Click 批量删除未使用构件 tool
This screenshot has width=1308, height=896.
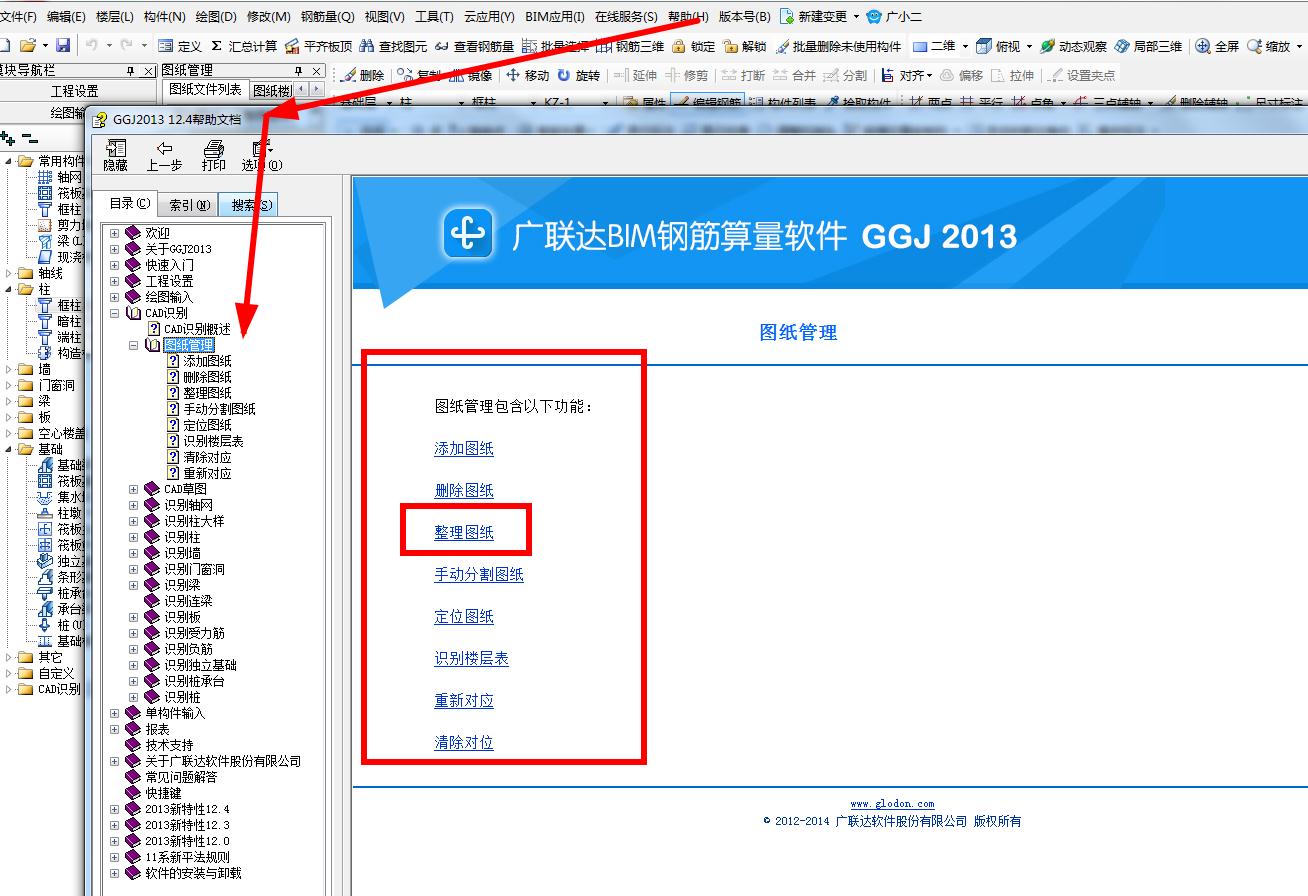838,46
